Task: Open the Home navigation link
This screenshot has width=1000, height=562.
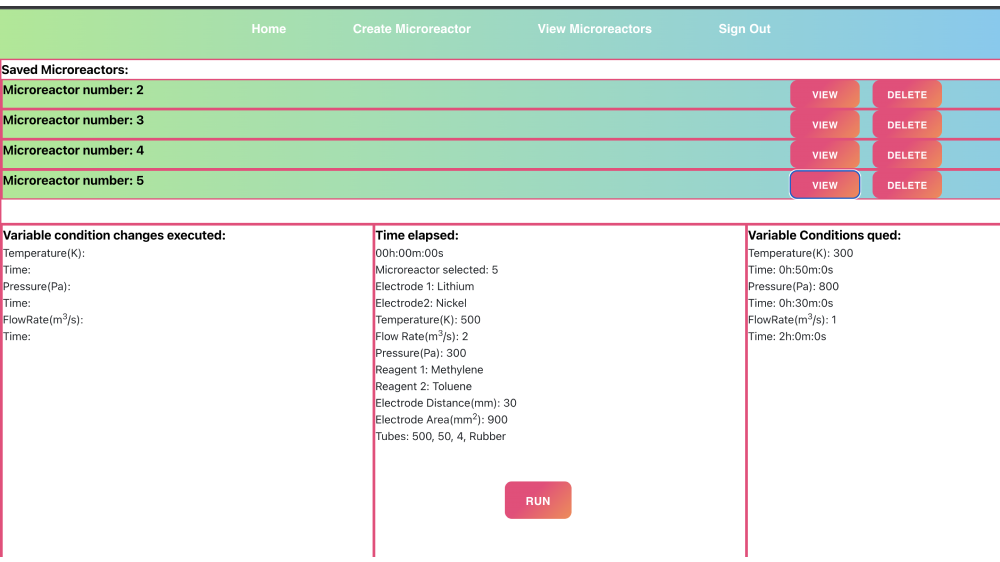Action: coord(268,29)
